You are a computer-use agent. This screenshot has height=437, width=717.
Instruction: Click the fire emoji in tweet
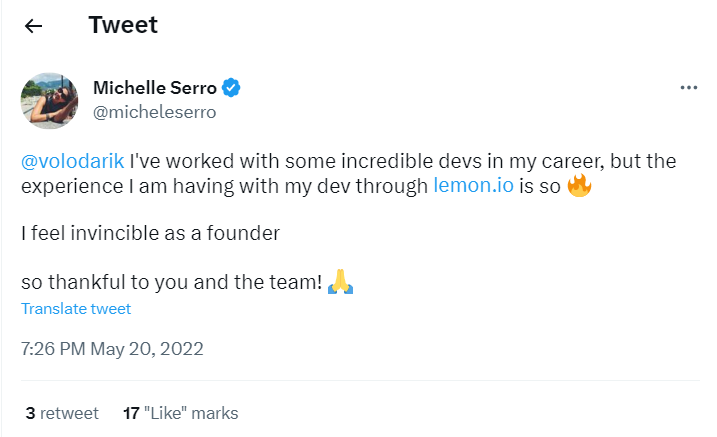579,186
